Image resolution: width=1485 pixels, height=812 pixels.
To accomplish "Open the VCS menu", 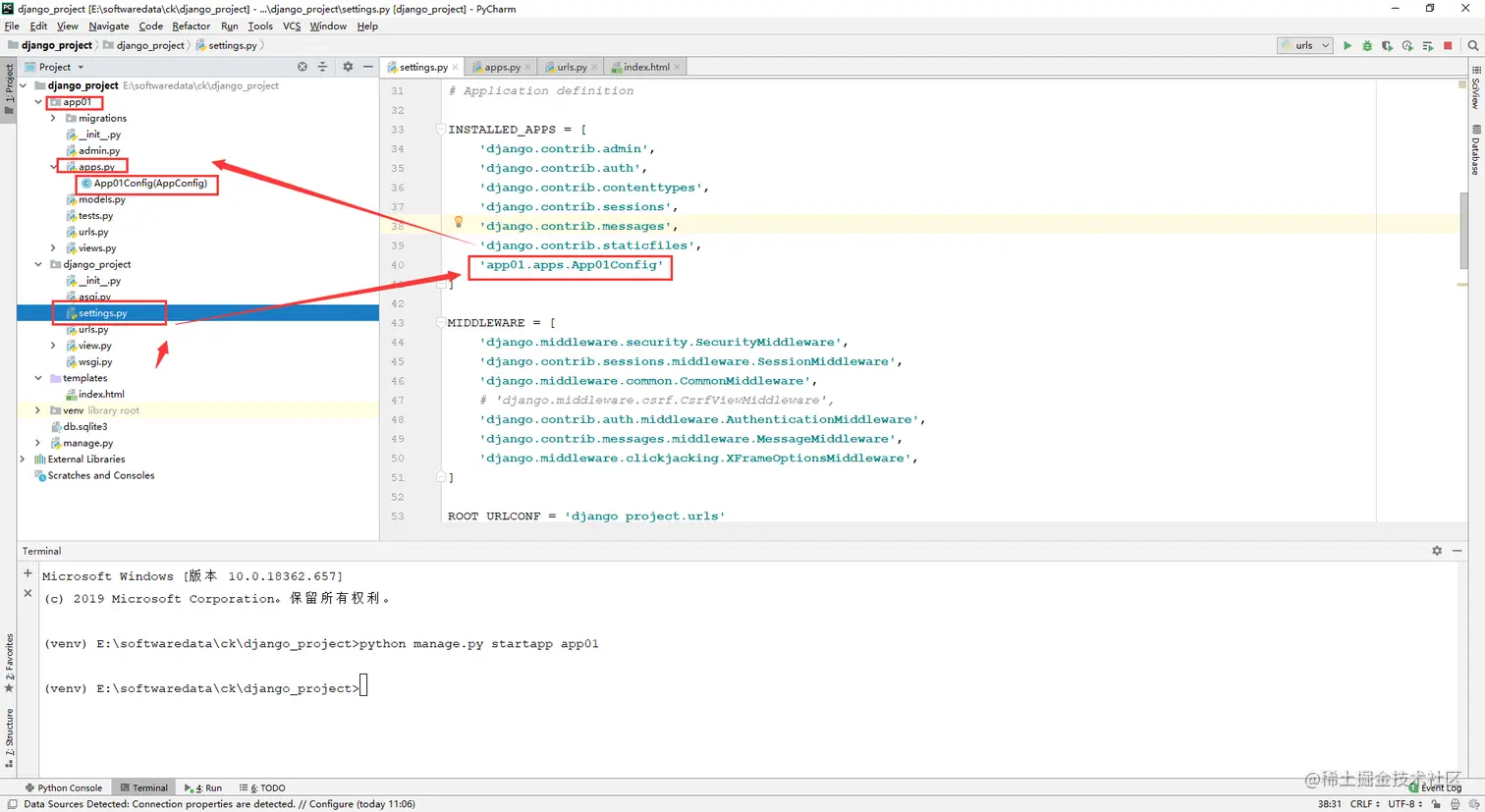I will pyautogui.click(x=292, y=27).
